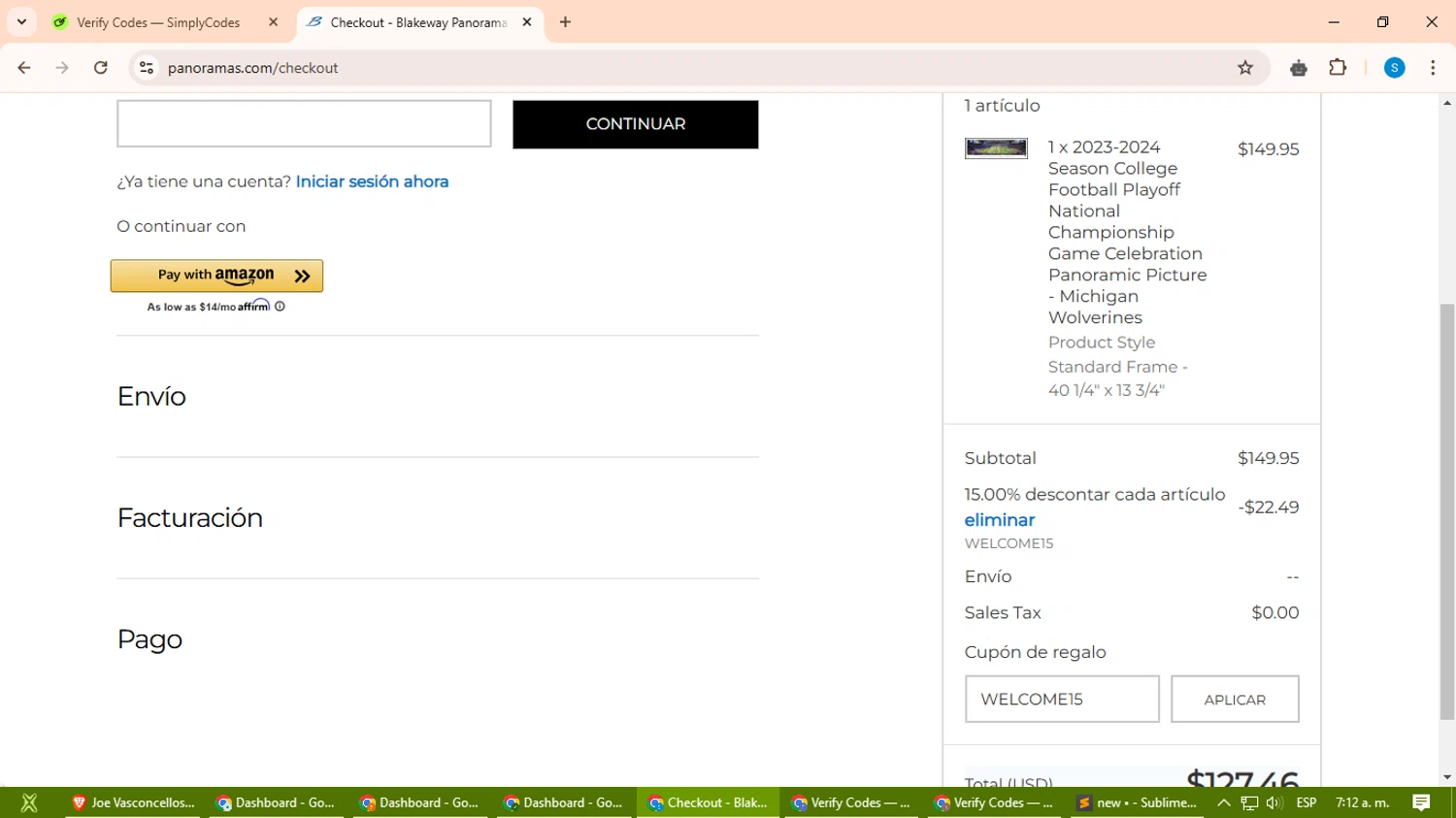
Task: Click the page vertical scrollbar thumb
Action: [x=1447, y=511]
